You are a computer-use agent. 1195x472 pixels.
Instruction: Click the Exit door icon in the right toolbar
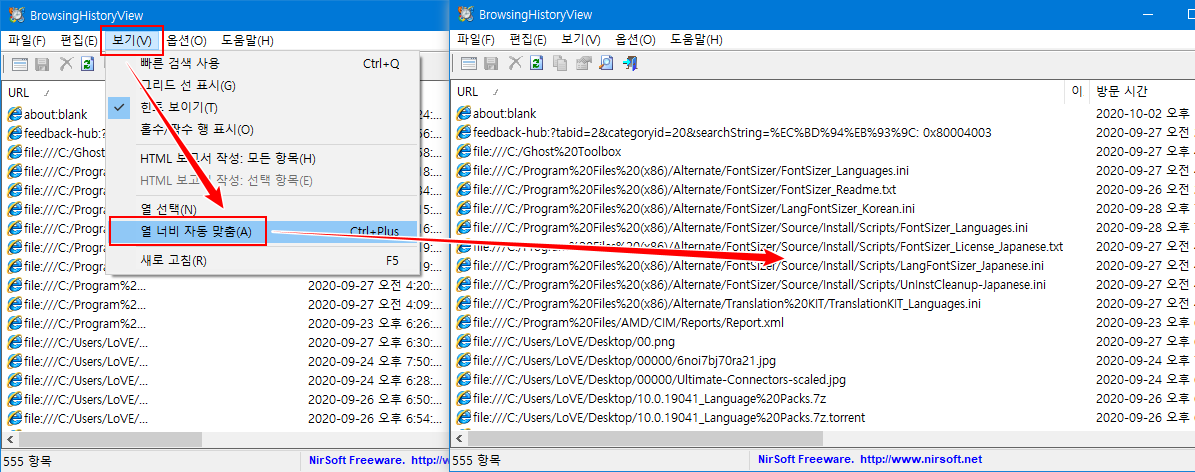[630, 64]
